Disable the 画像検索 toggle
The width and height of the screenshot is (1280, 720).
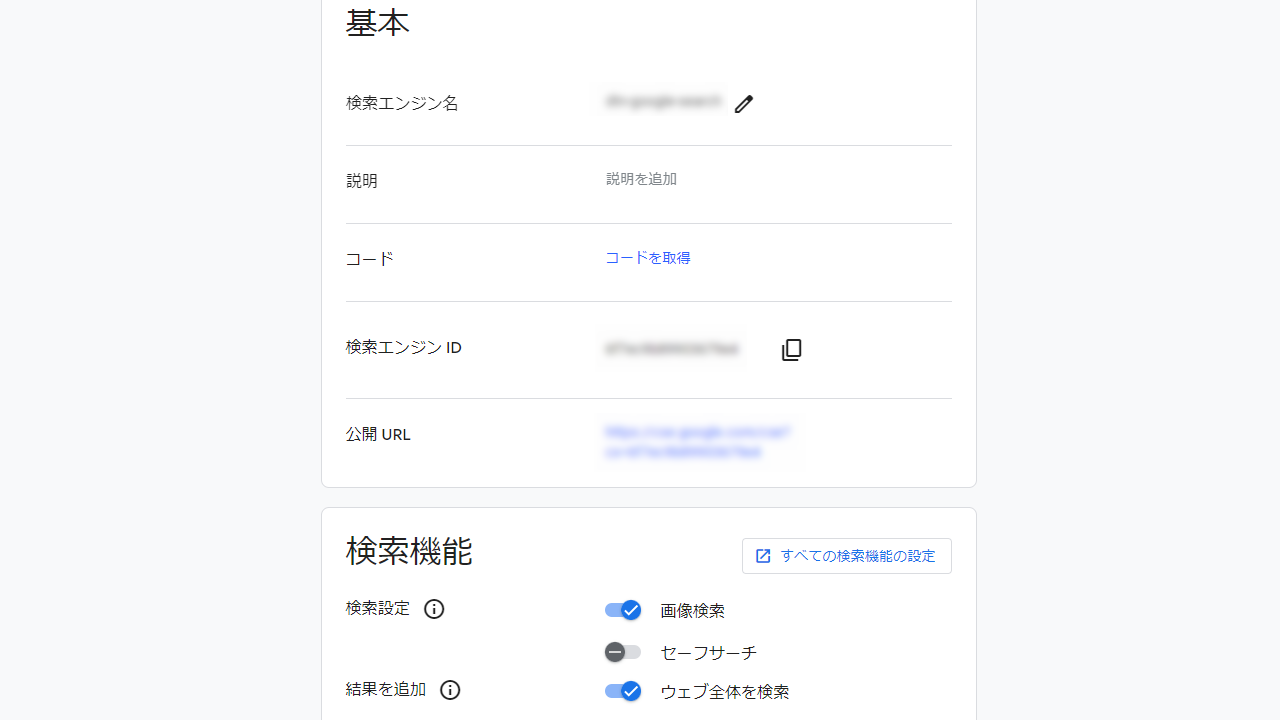coord(622,610)
